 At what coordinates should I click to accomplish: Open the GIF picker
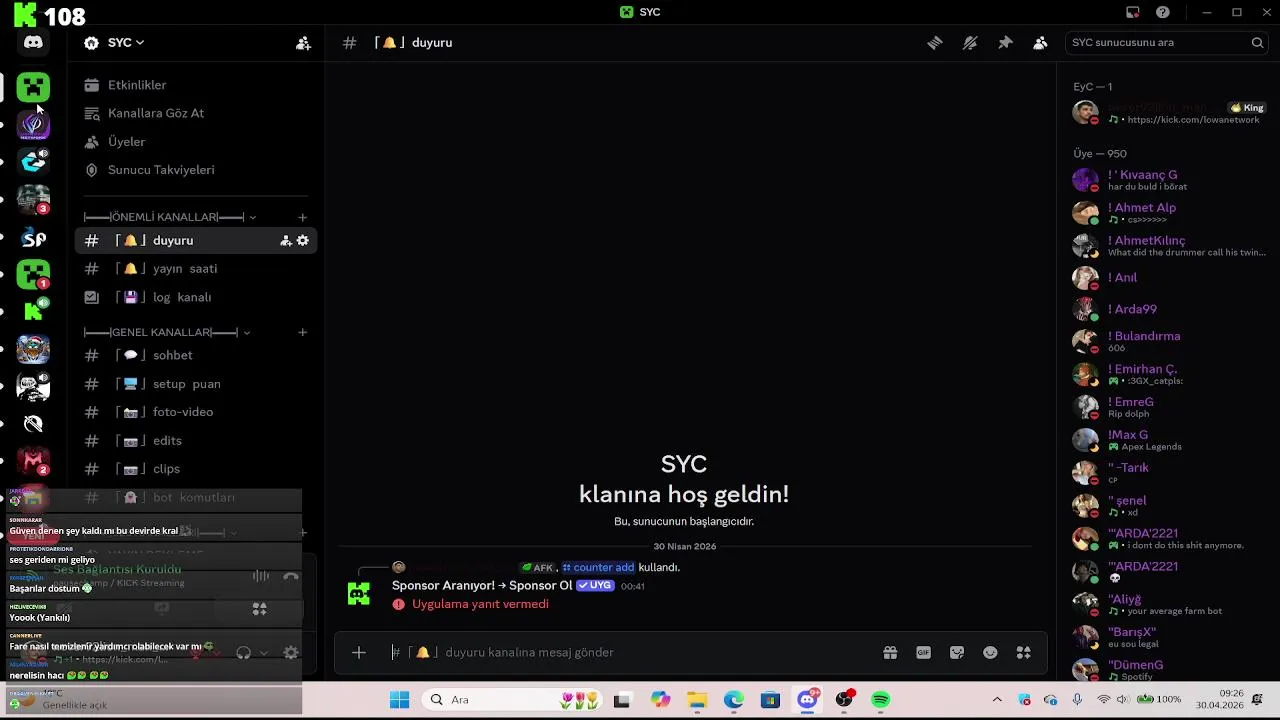click(923, 653)
